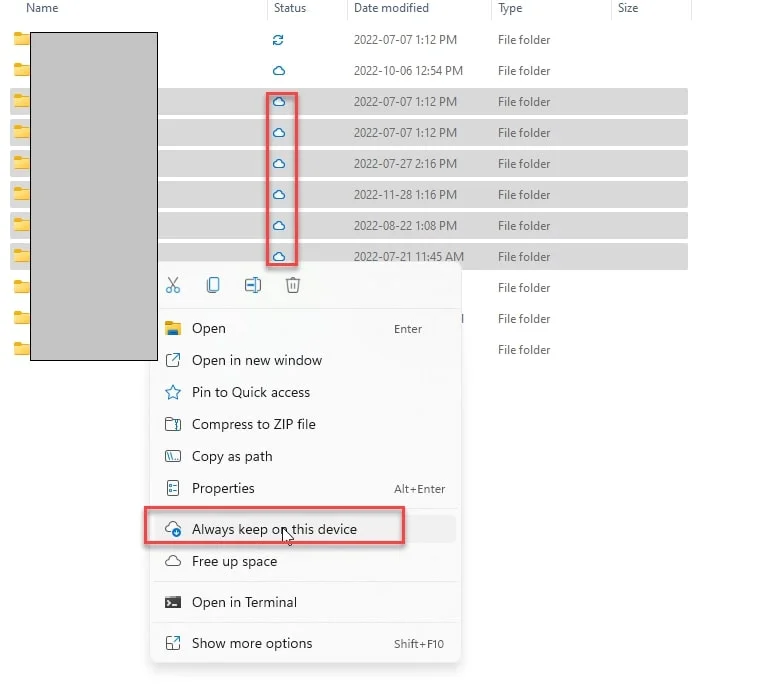Click File folder type in 2022-10-06 row
The width and height of the screenshot is (759, 685).
[524, 71]
